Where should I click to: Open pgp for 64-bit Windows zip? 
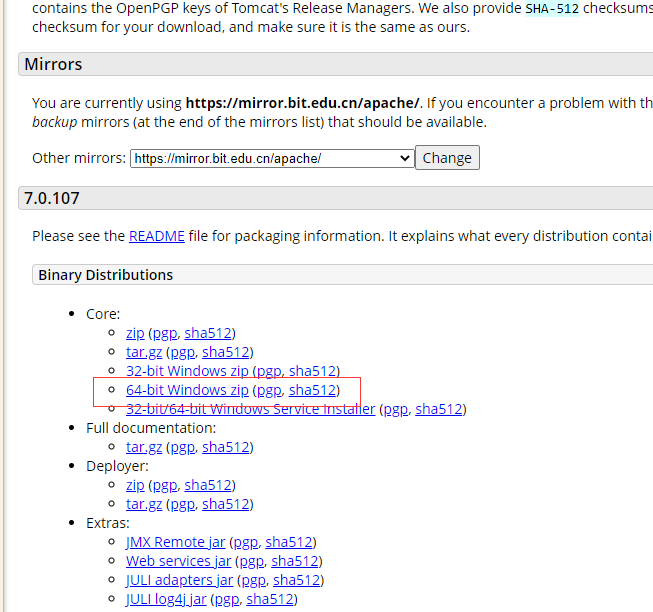[x=269, y=390]
